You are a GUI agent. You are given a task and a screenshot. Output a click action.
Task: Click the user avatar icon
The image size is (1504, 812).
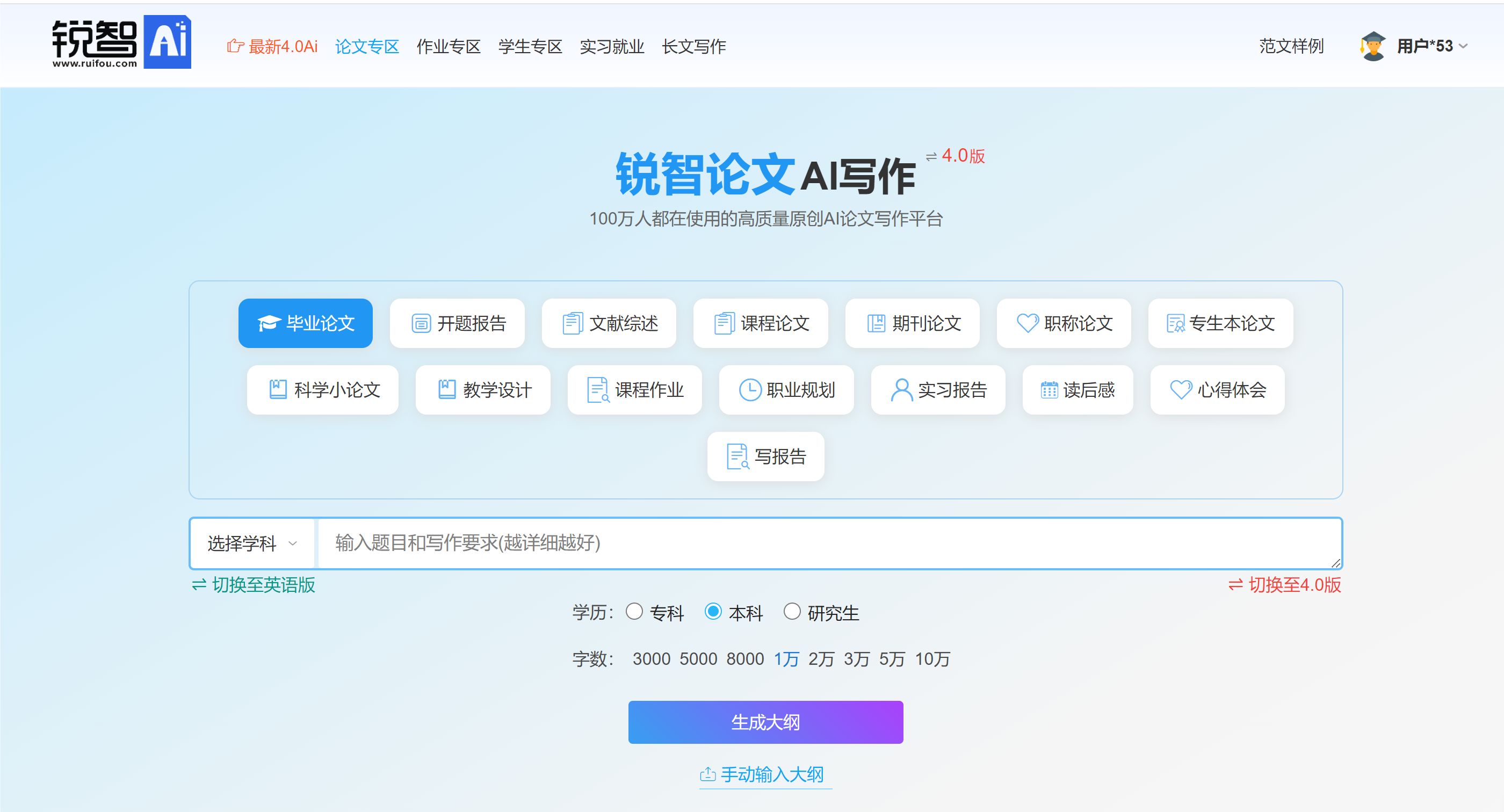click(1372, 46)
